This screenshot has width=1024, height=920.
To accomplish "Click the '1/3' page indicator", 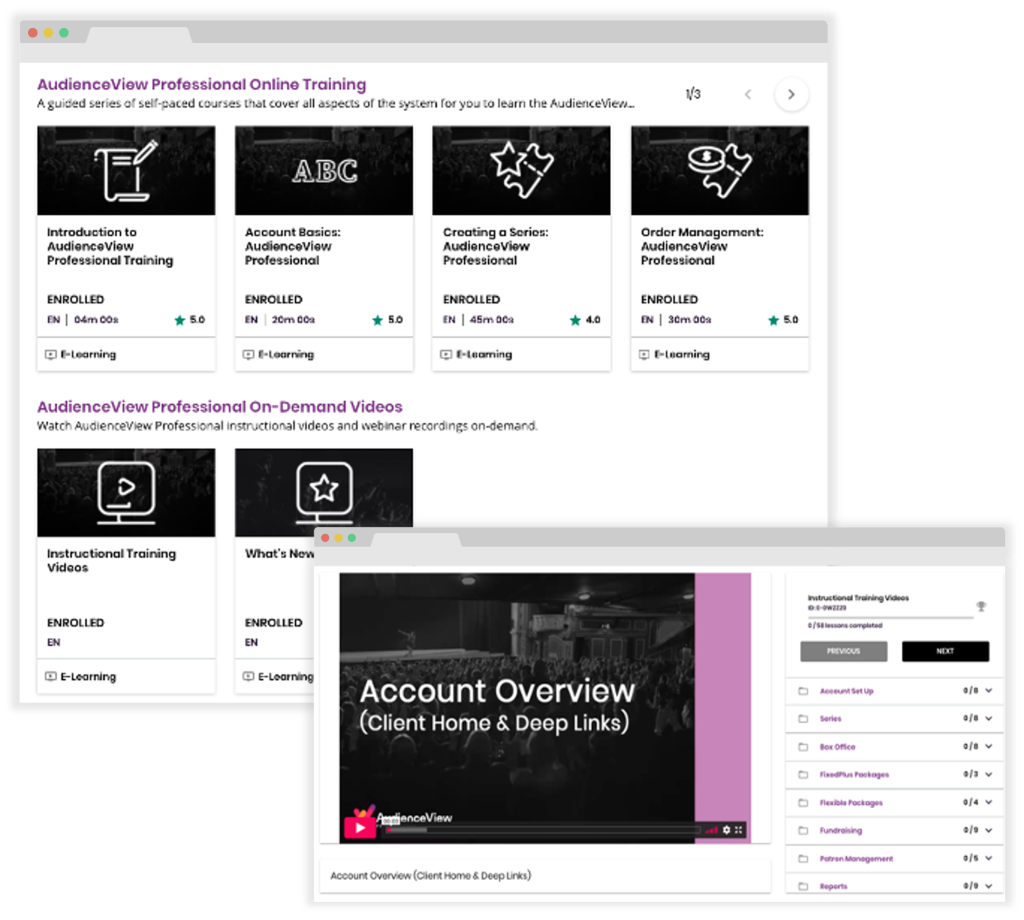I will [693, 94].
